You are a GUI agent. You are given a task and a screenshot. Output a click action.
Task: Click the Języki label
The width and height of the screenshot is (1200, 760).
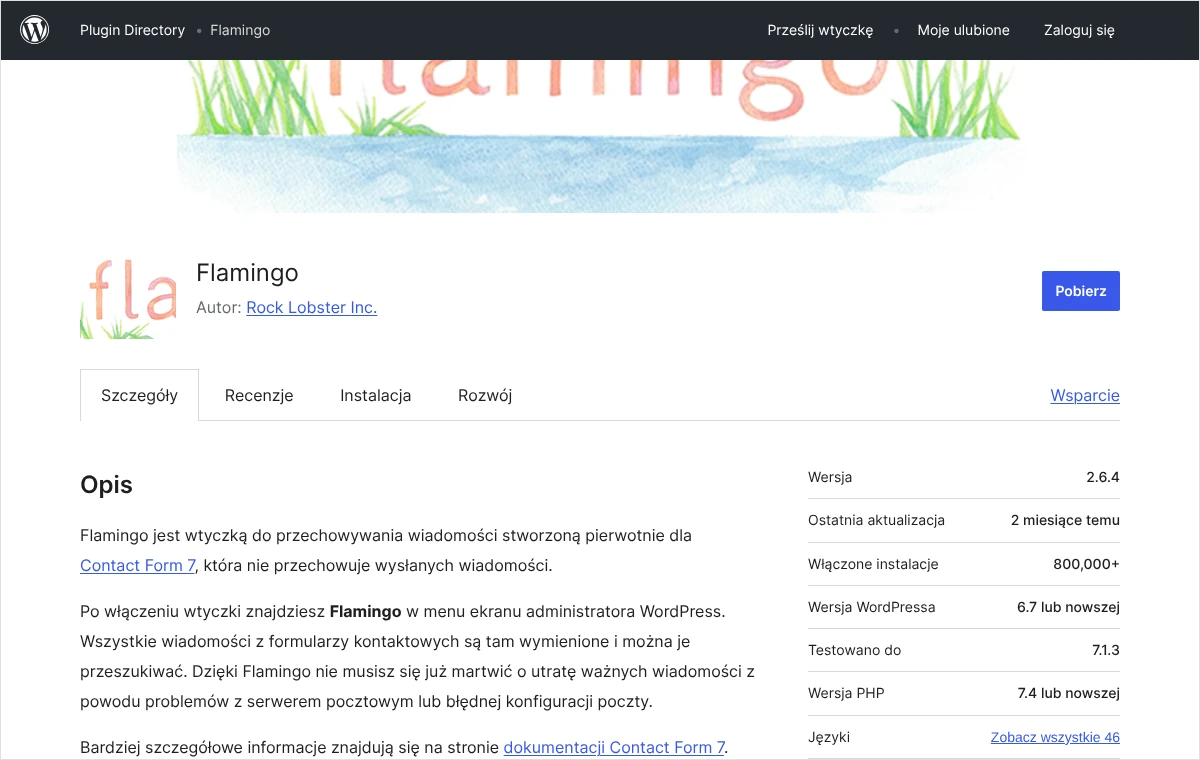coord(829,738)
